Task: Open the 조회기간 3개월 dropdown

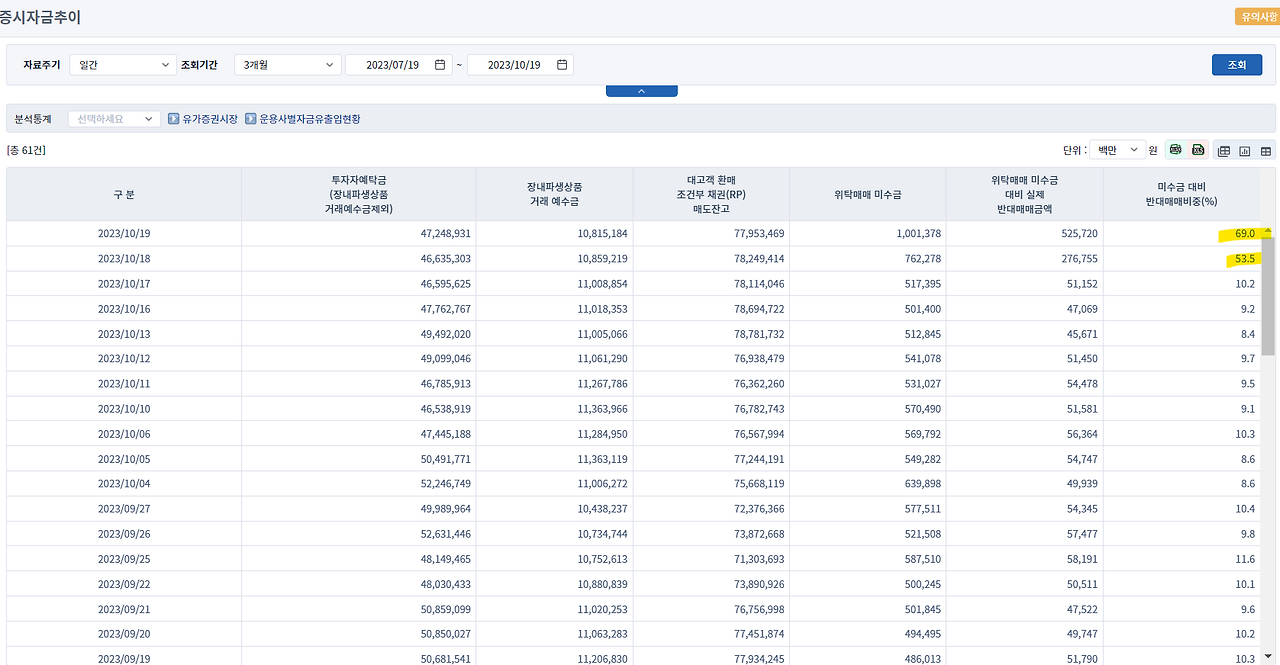Action: pos(287,65)
